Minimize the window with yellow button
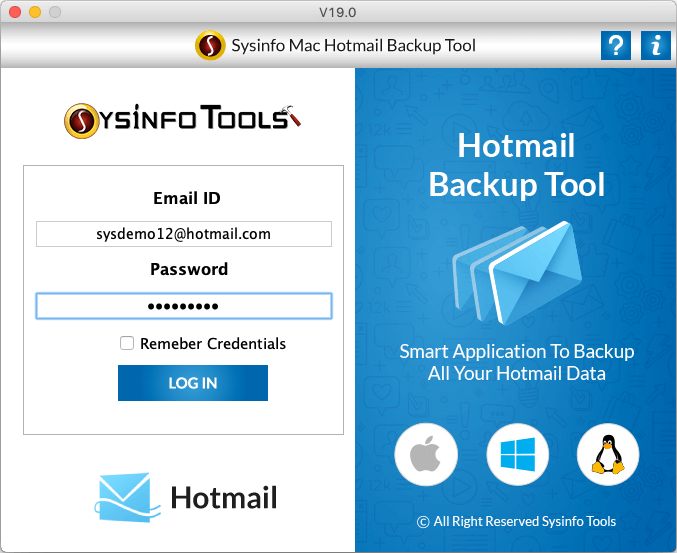This screenshot has width=677, height=553. click(35, 12)
